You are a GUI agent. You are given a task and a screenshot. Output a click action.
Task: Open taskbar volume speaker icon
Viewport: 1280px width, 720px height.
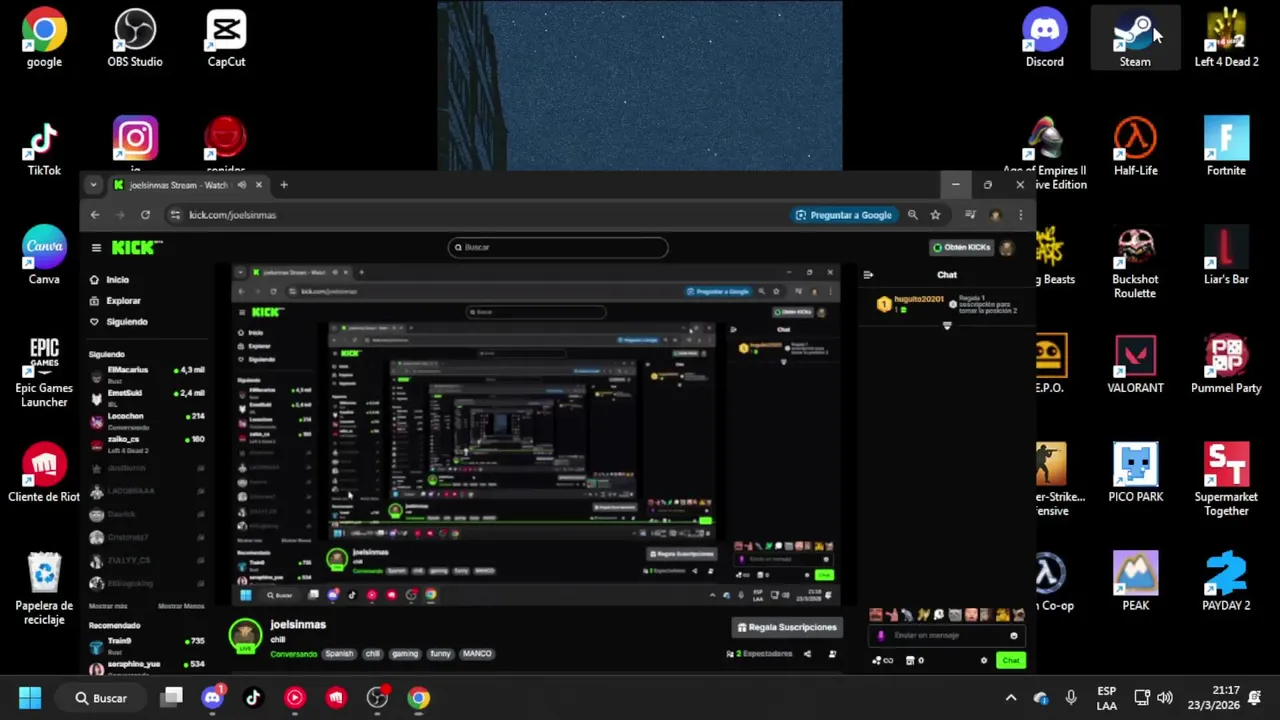pyautogui.click(x=1165, y=698)
